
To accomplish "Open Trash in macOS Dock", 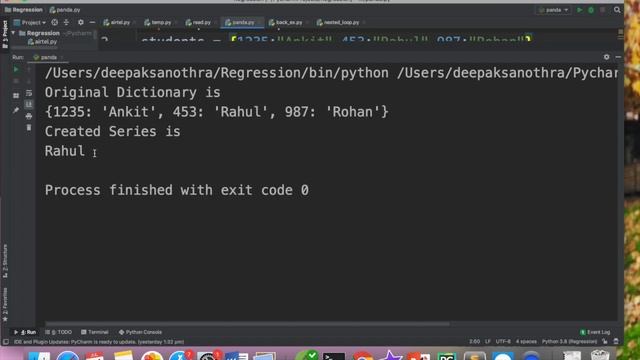I will (600, 355).
